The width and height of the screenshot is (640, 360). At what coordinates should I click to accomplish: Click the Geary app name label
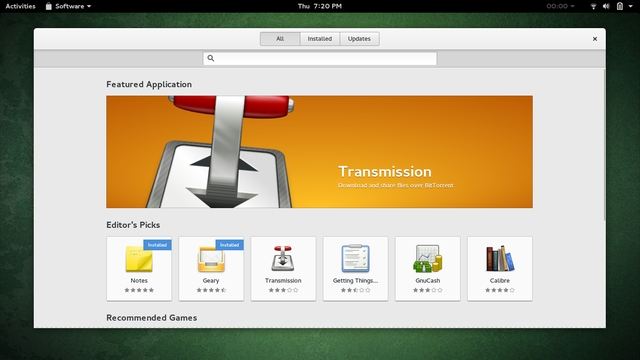click(211, 281)
